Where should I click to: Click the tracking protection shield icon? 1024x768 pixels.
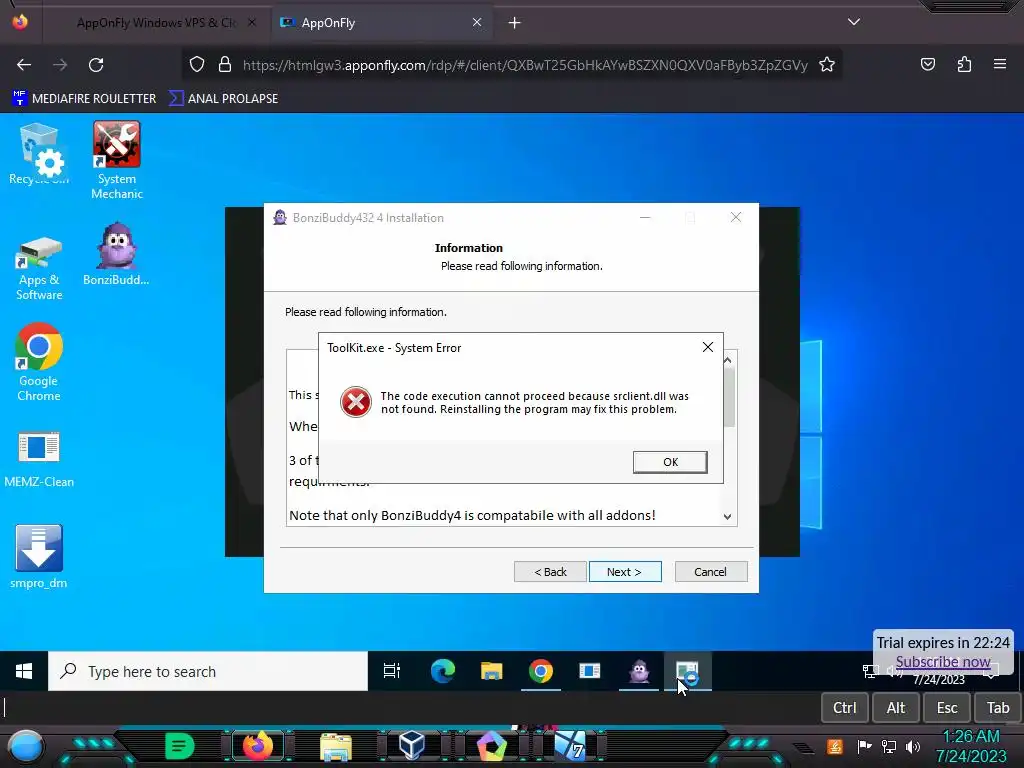[197, 64]
